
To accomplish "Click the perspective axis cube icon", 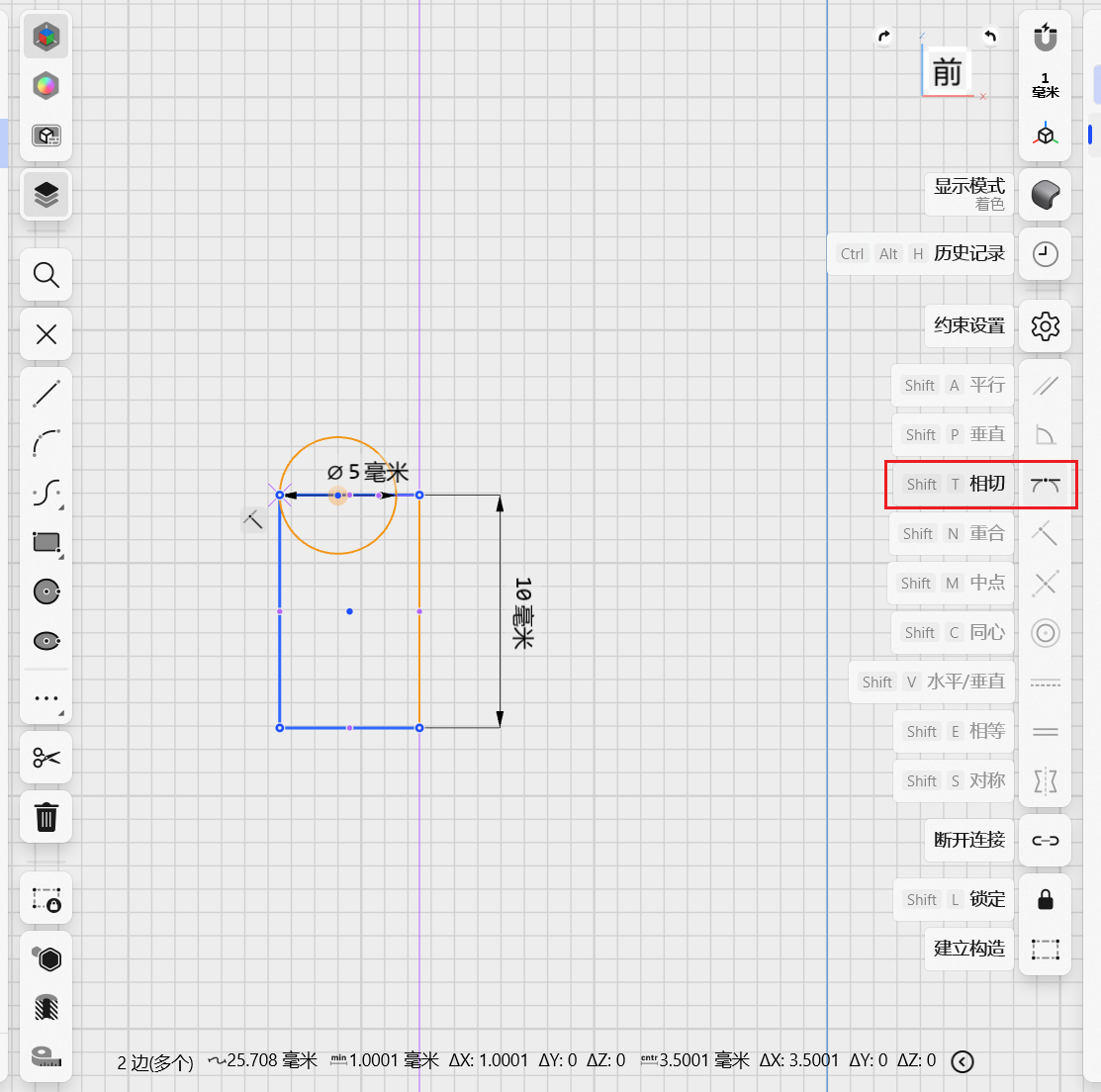I will click(x=1045, y=135).
